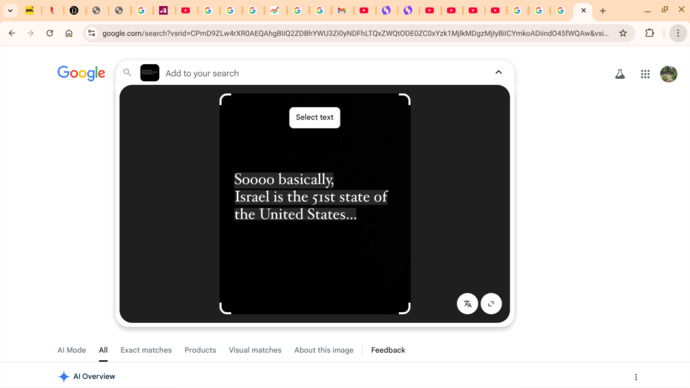The height and width of the screenshot is (388, 690).
Task: Switch to the stock chart icon tab
Action: 275,11
